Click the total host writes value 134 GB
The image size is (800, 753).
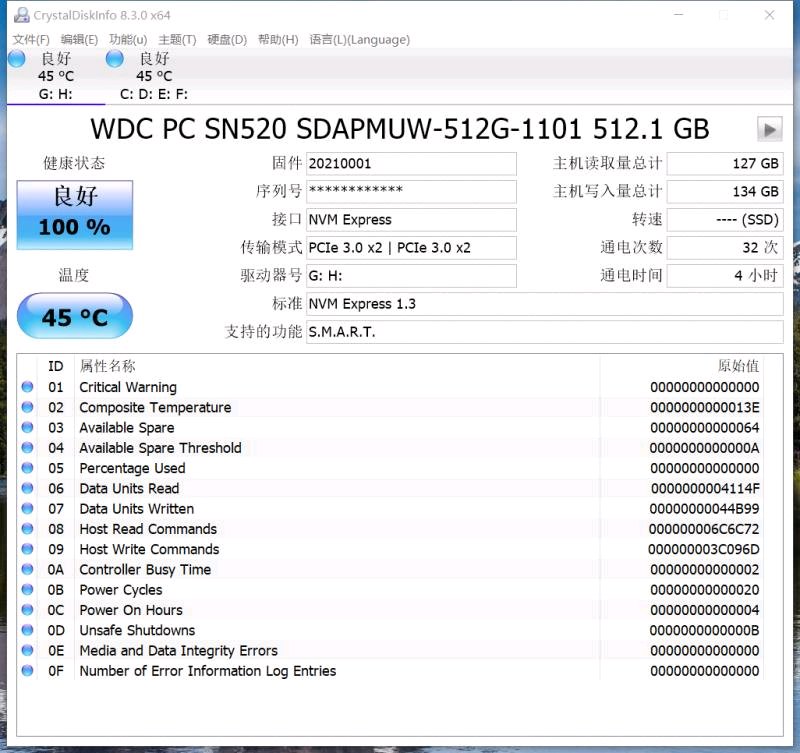(x=725, y=192)
